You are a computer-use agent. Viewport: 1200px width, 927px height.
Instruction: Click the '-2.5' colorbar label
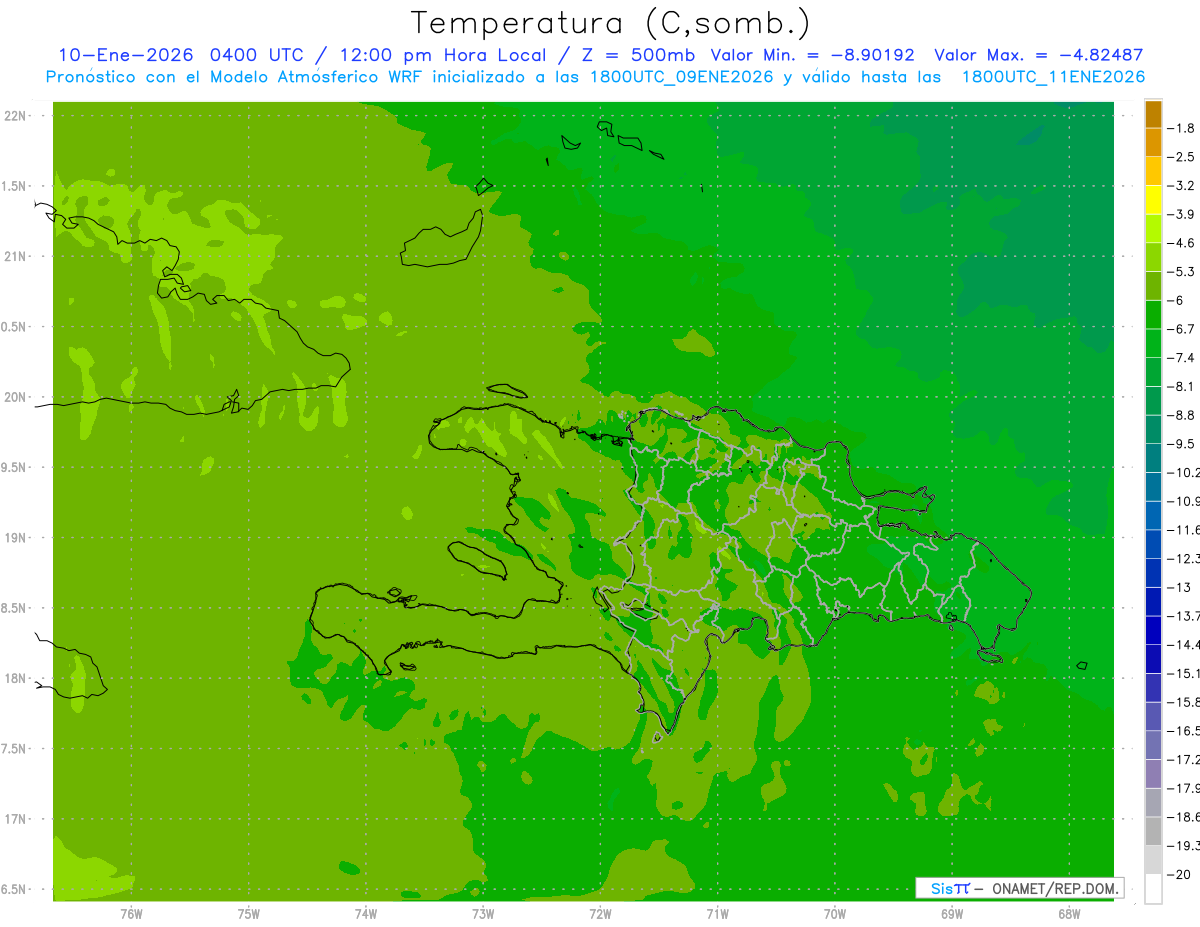coord(1181,157)
